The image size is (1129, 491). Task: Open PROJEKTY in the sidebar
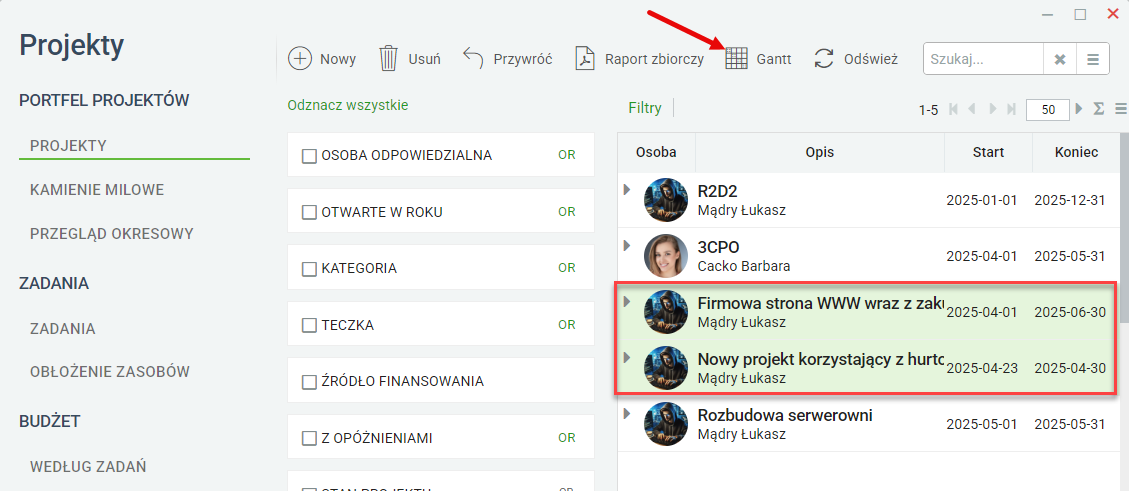click(x=68, y=145)
